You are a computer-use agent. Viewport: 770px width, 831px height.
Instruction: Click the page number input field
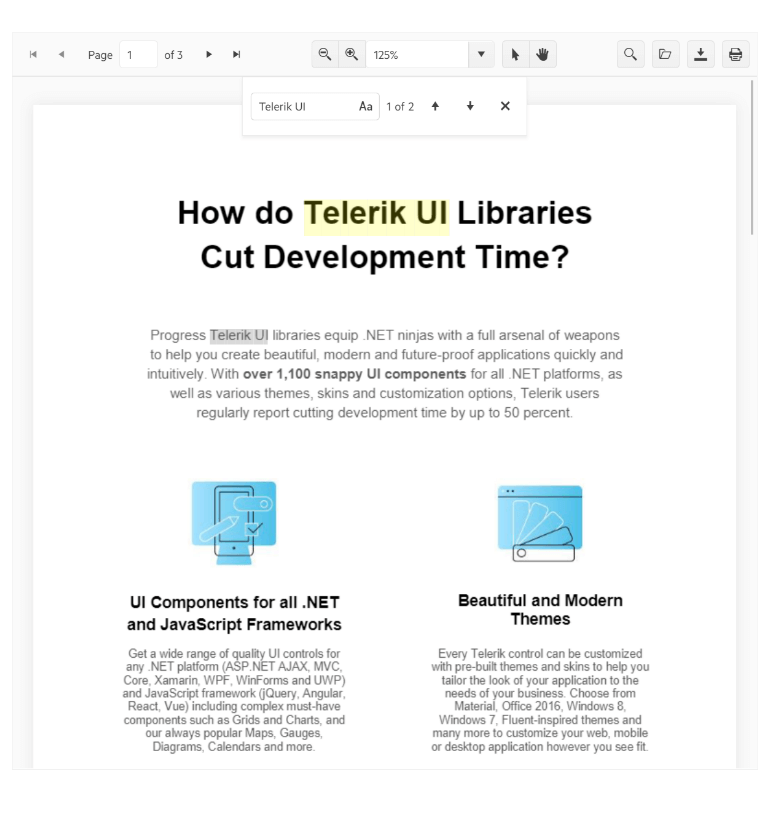coord(138,55)
